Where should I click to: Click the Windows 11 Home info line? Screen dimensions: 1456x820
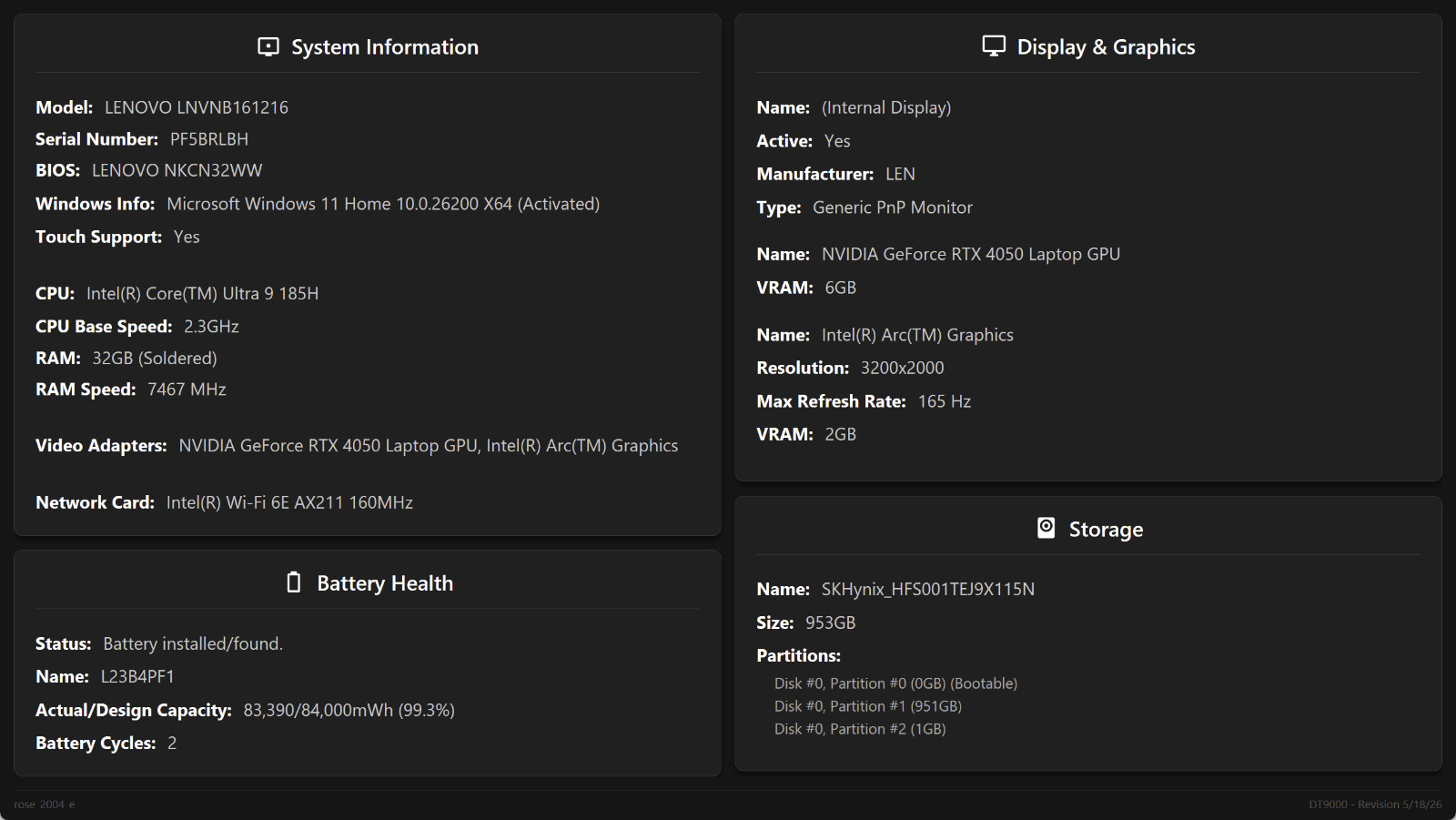point(383,204)
